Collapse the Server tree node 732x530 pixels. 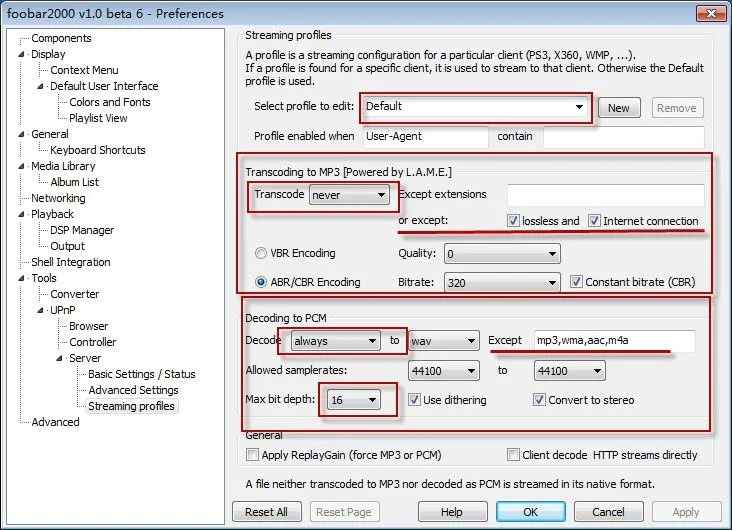tap(59, 358)
